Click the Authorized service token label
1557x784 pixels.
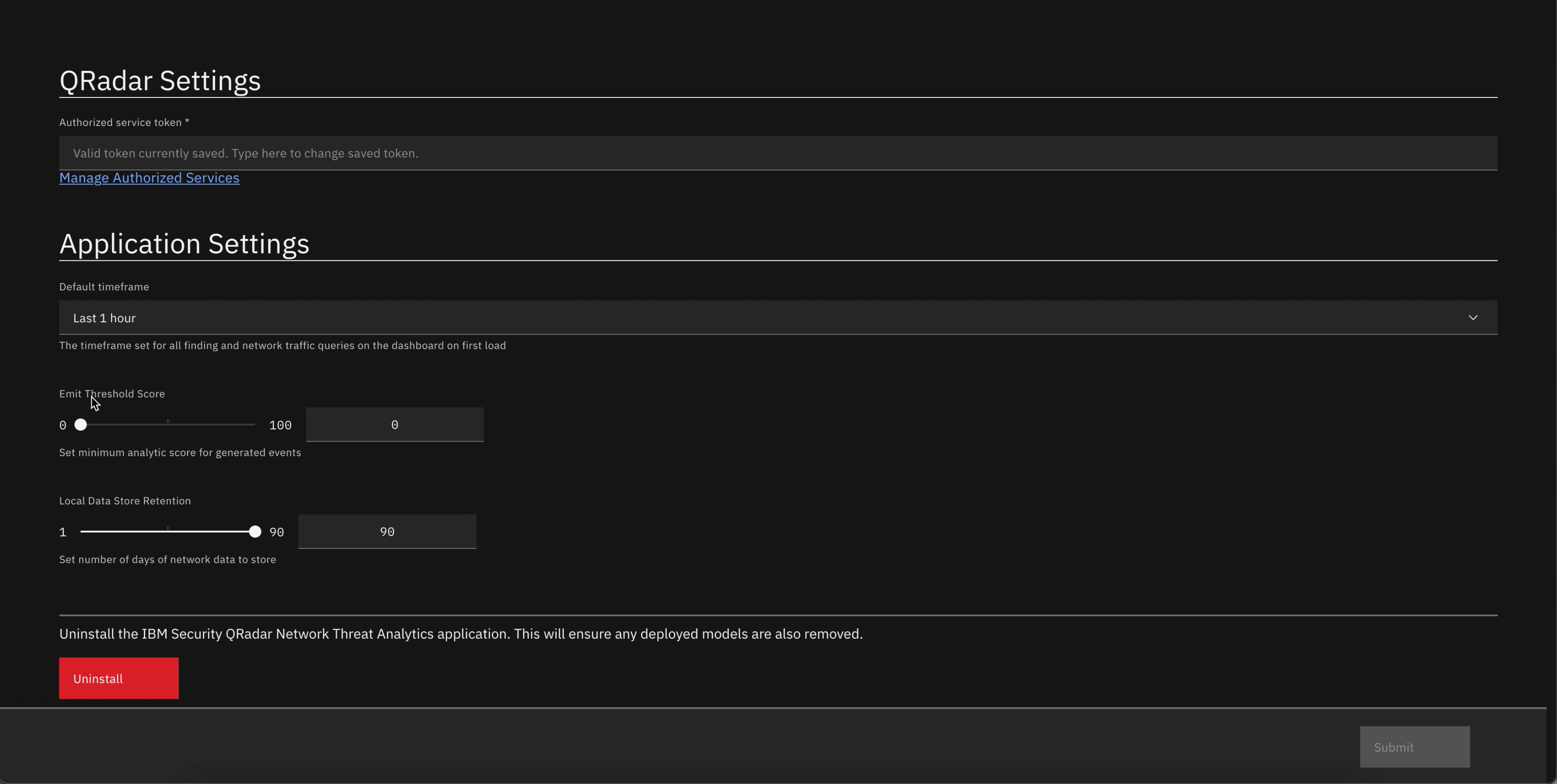[125, 123]
